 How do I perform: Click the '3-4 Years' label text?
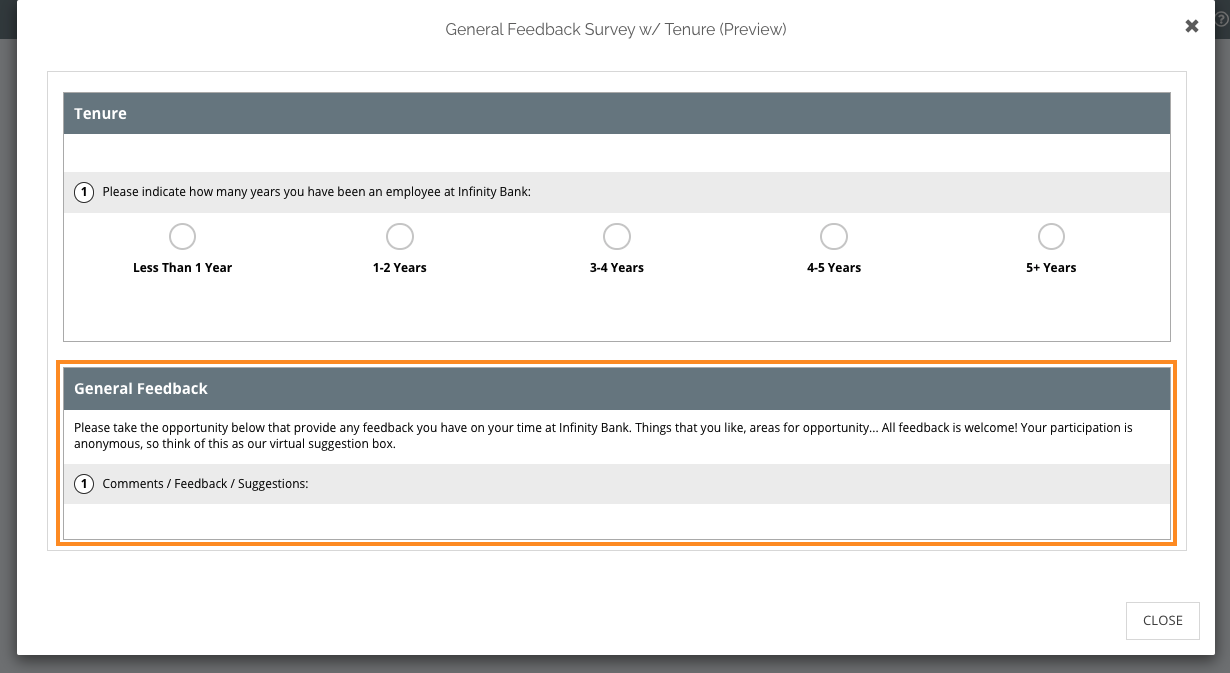pos(617,268)
